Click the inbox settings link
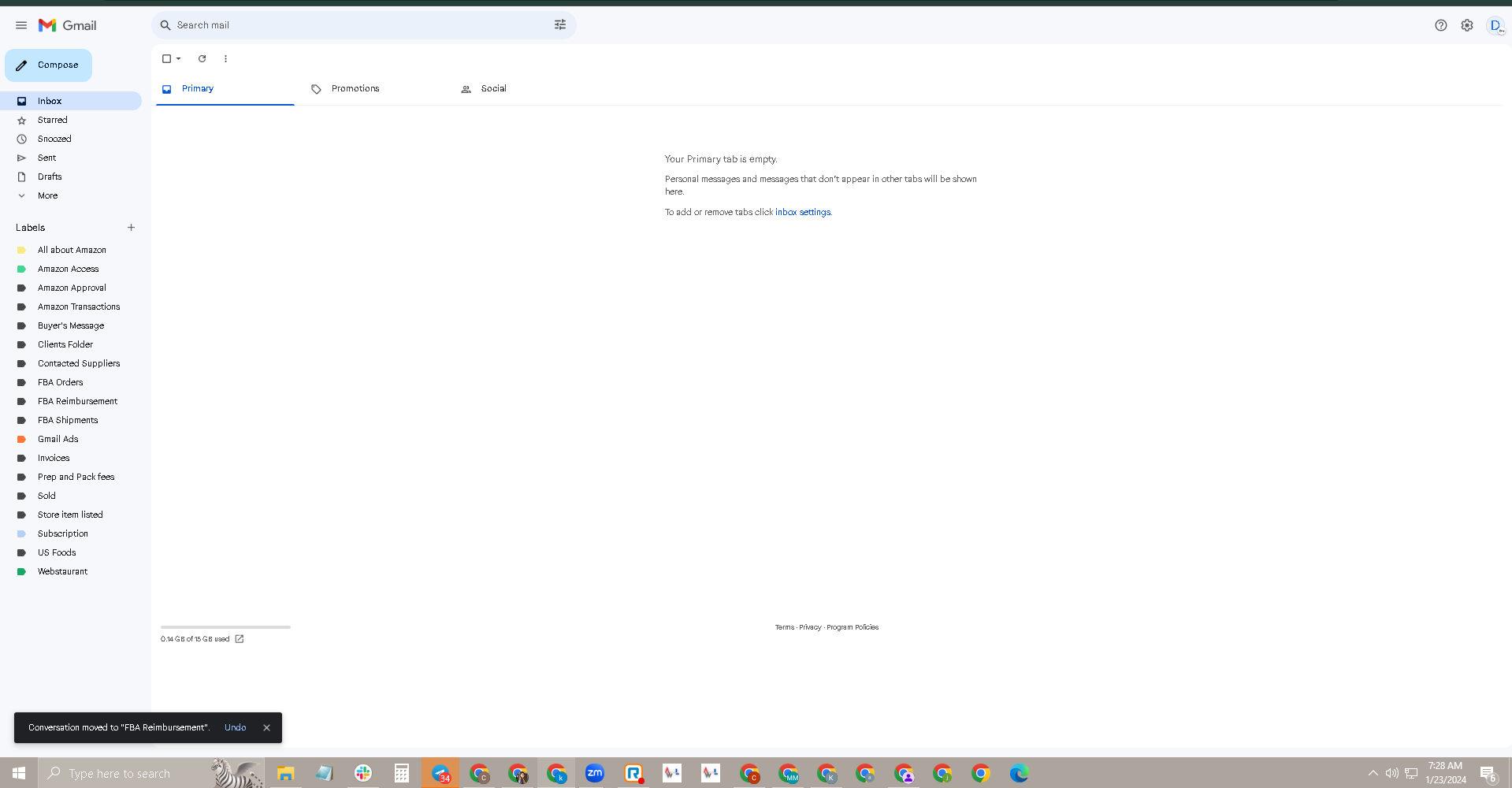1512x788 pixels. coord(803,212)
